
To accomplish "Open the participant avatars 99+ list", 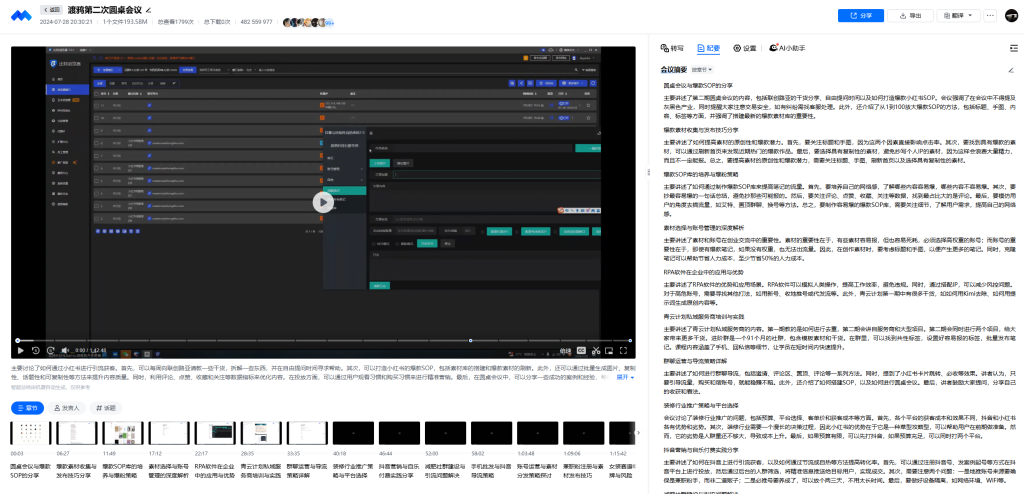I will (309, 22).
